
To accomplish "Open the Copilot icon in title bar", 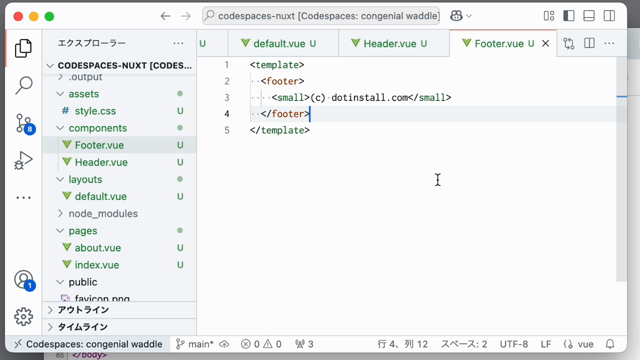I will [461, 16].
